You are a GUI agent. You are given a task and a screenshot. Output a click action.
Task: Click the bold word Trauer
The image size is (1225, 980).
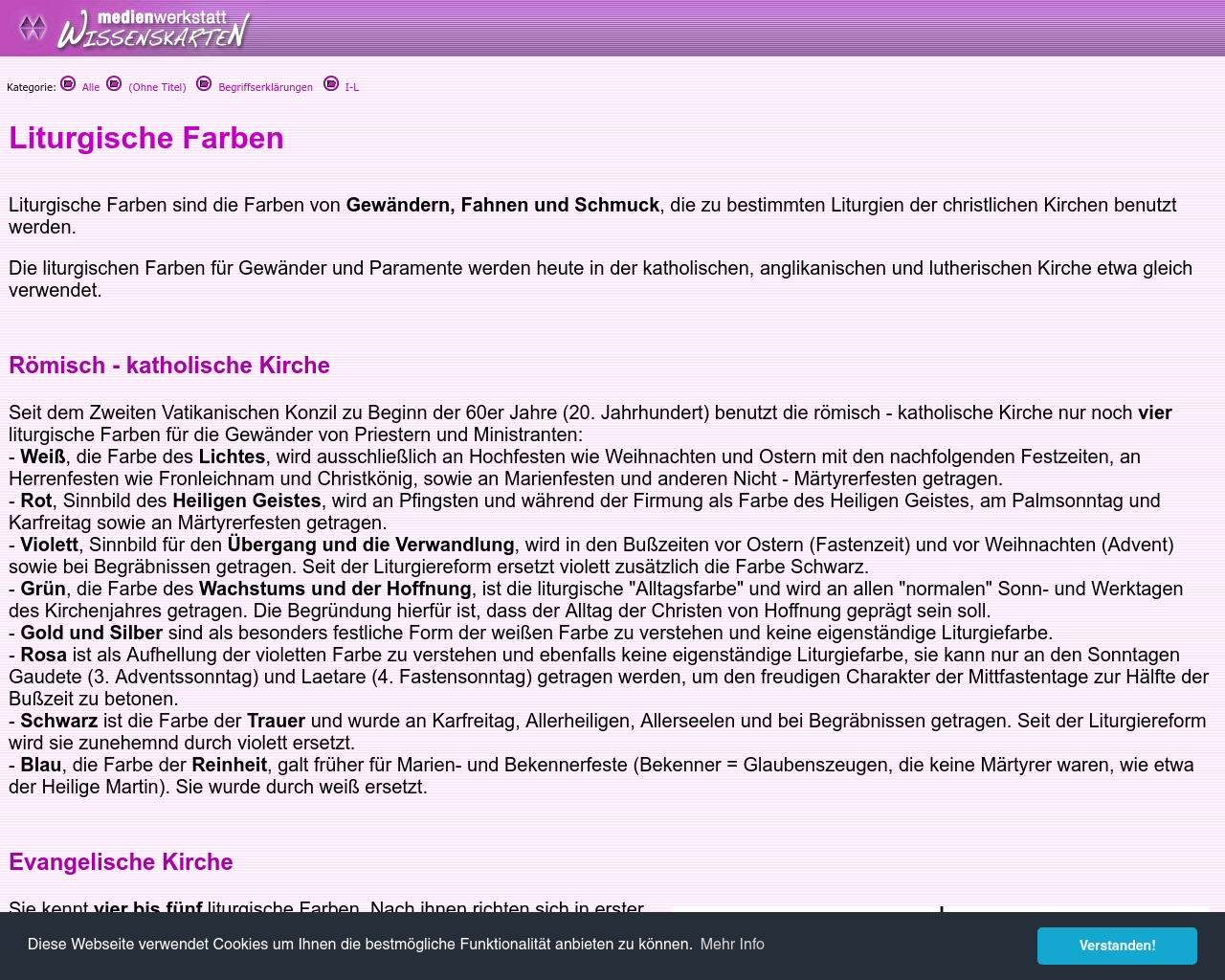click(x=276, y=721)
